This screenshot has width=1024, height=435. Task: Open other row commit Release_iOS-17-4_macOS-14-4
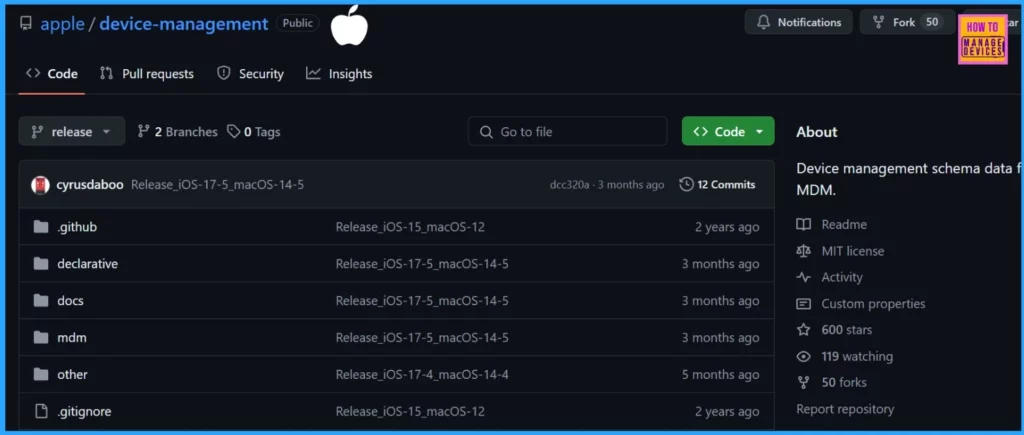click(x=422, y=374)
